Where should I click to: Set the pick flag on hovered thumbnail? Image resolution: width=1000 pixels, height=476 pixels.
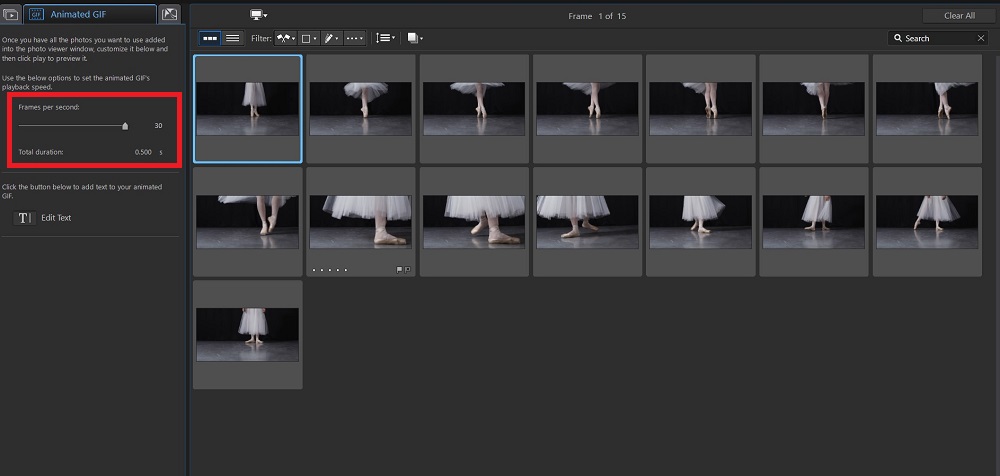[x=399, y=269]
